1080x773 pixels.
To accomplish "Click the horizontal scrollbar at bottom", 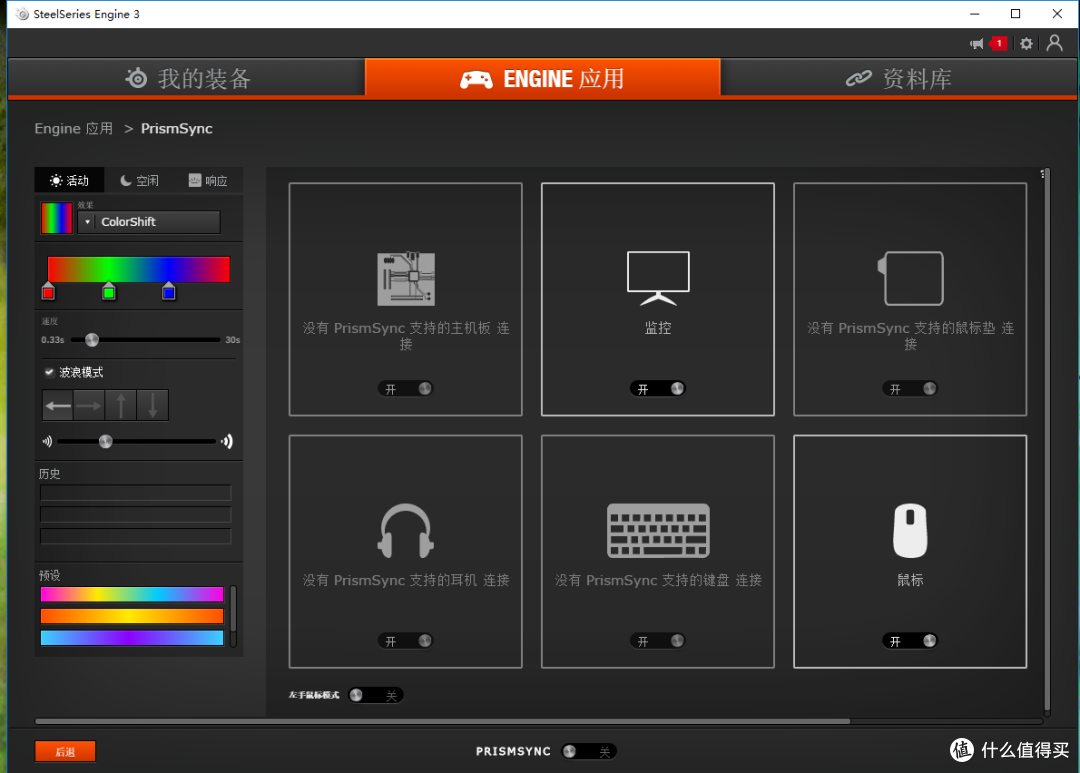I will pyautogui.click(x=442, y=721).
